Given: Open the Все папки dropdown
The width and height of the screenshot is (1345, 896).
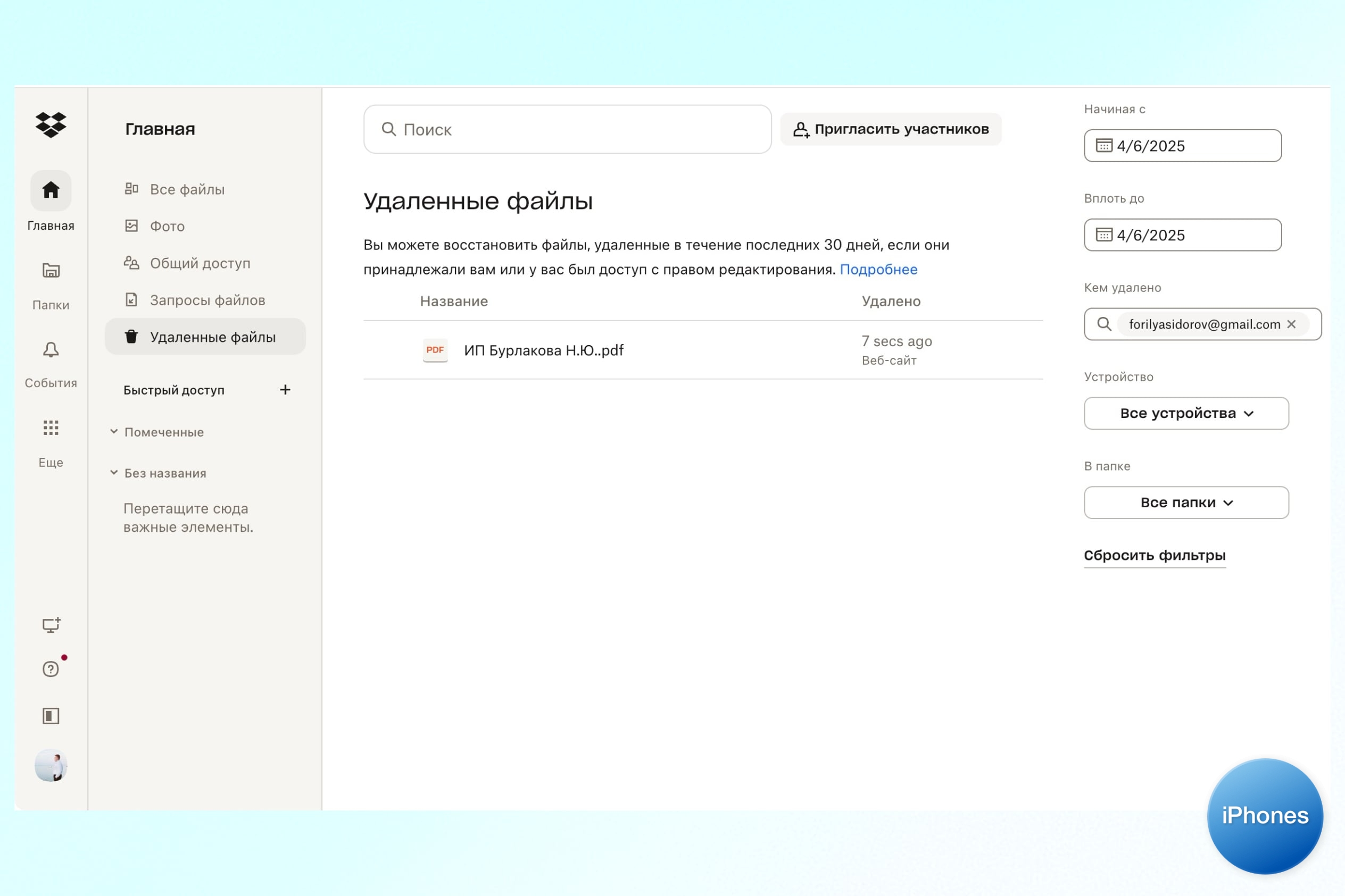Looking at the screenshot, I should tap(1186, 503).
